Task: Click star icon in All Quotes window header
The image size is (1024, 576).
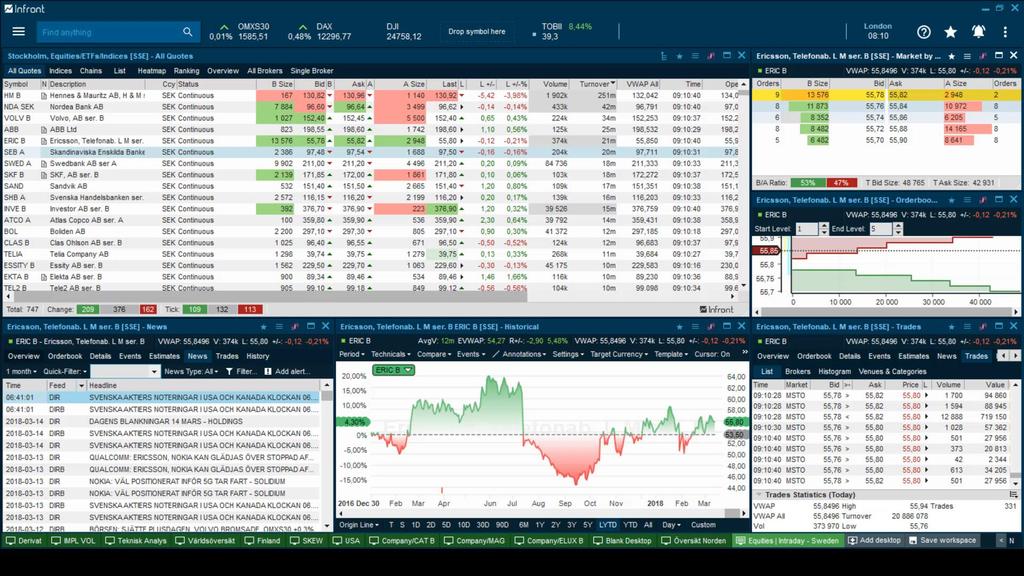Action: click(679, 56)
